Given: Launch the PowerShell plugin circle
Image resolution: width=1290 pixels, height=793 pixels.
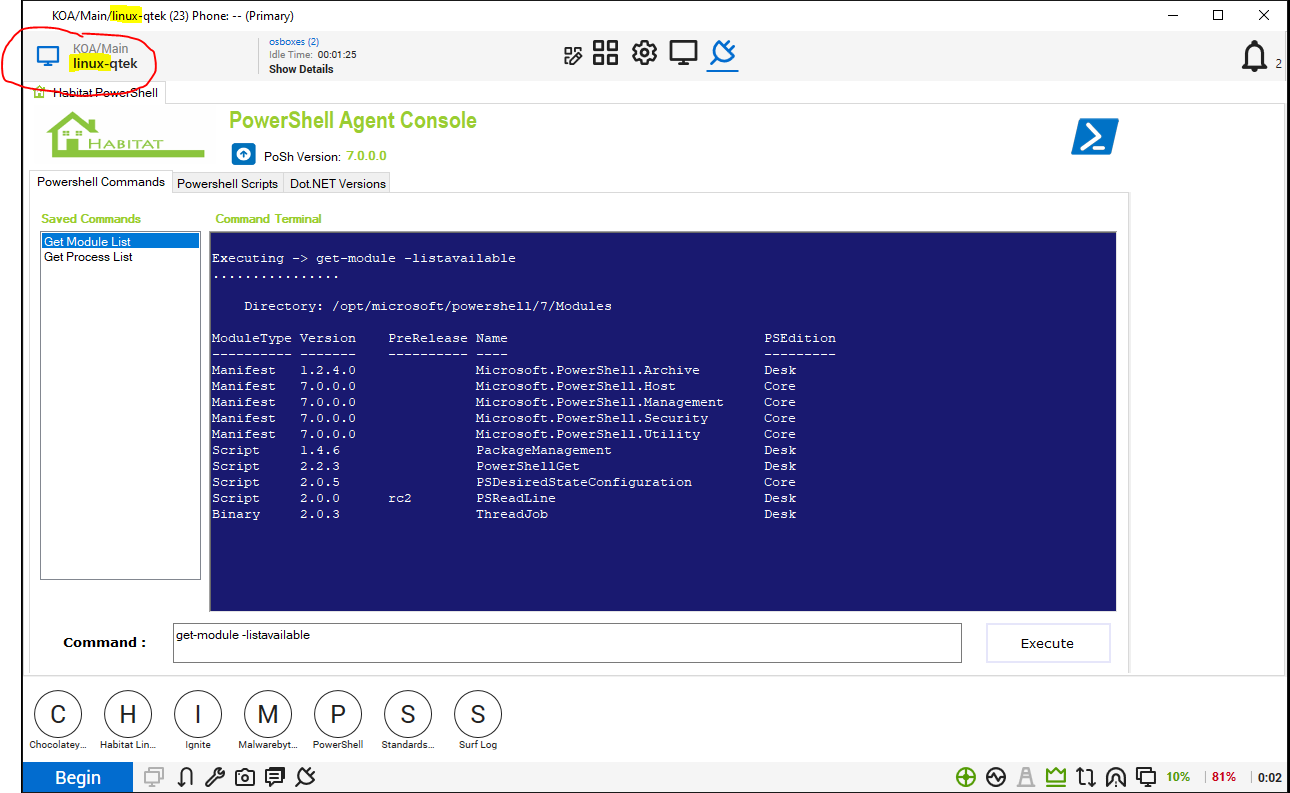Looking at the screenshot, I should [338, 714].
